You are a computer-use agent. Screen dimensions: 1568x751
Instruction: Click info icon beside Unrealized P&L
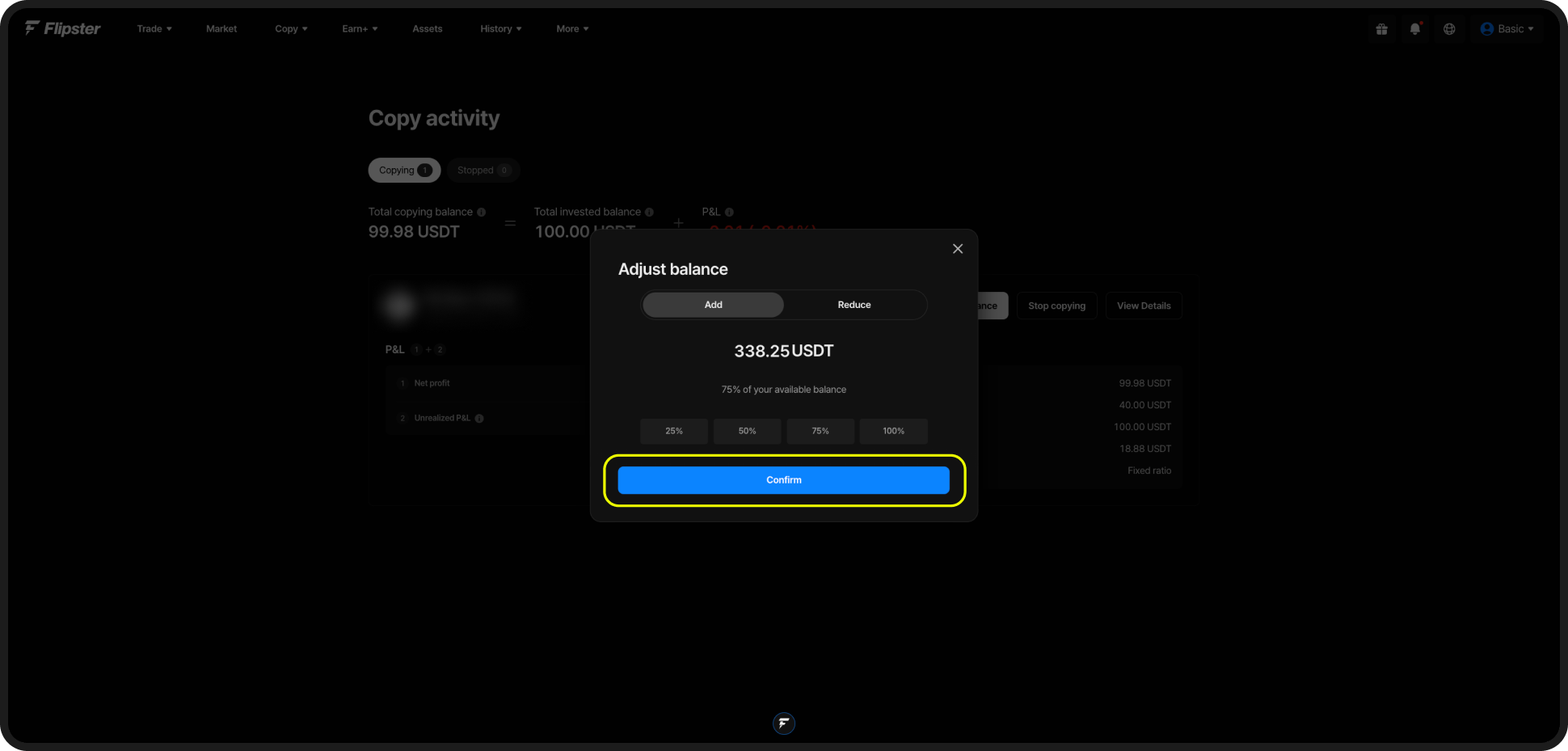click(479, 419)
